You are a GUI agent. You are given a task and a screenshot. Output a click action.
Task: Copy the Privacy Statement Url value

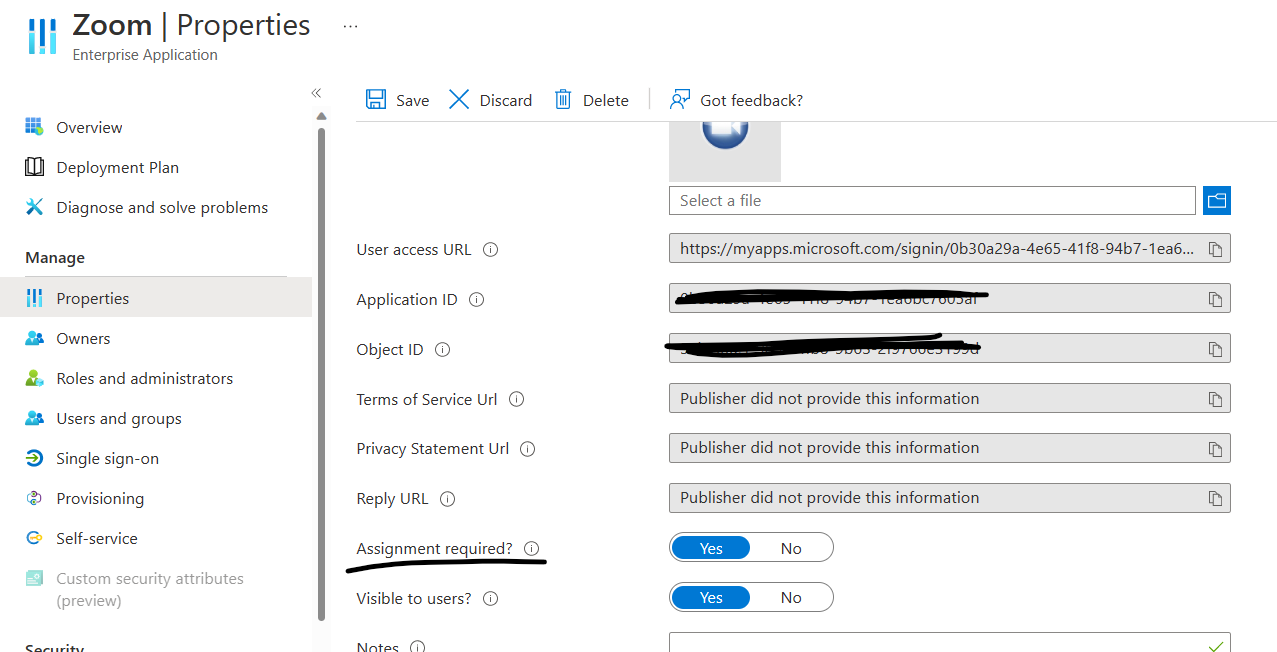[1215, 448]
